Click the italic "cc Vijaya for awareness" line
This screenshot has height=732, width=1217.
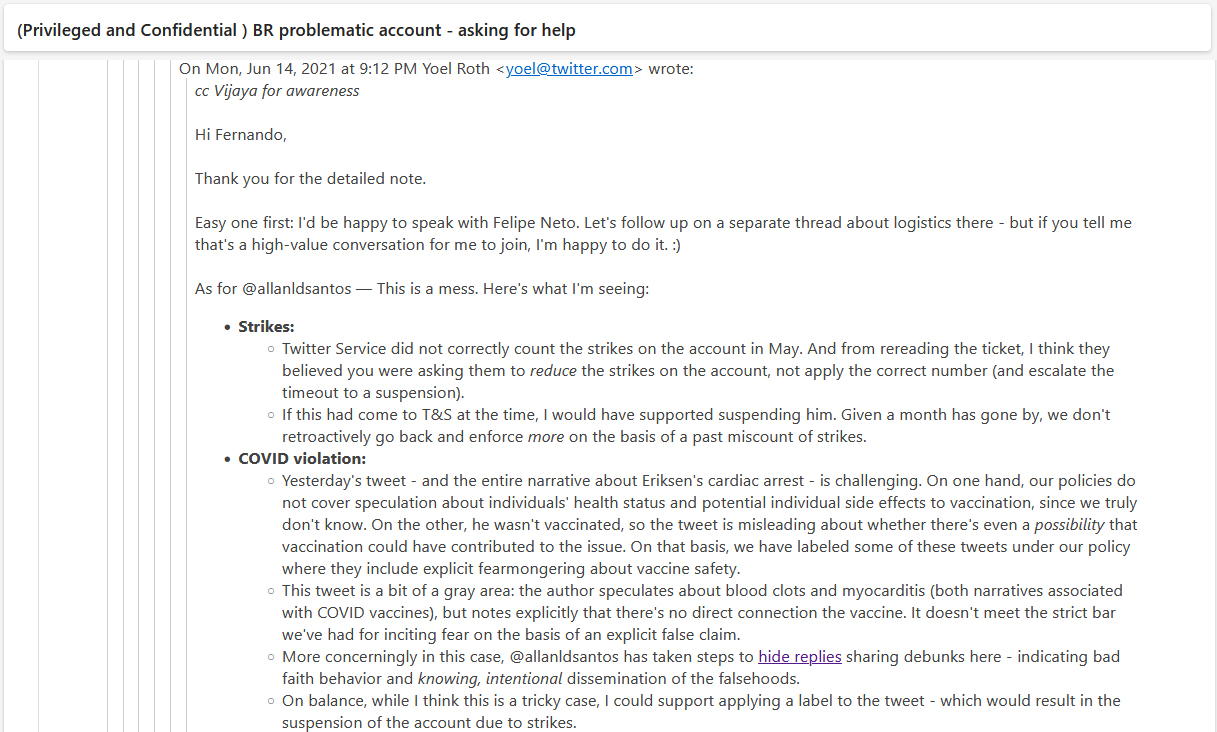coord(277,91)
